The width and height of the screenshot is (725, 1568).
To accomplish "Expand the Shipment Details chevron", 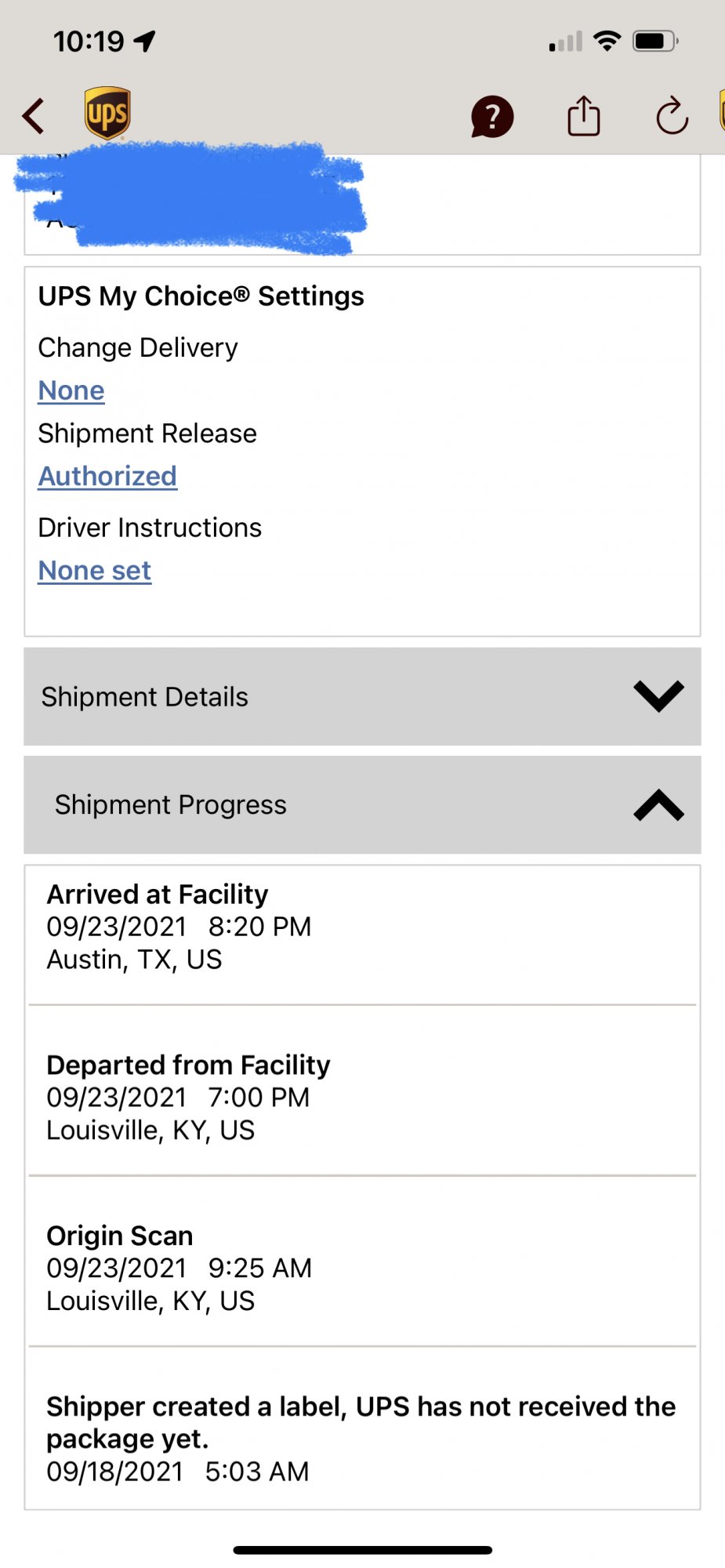I will 658,696.
